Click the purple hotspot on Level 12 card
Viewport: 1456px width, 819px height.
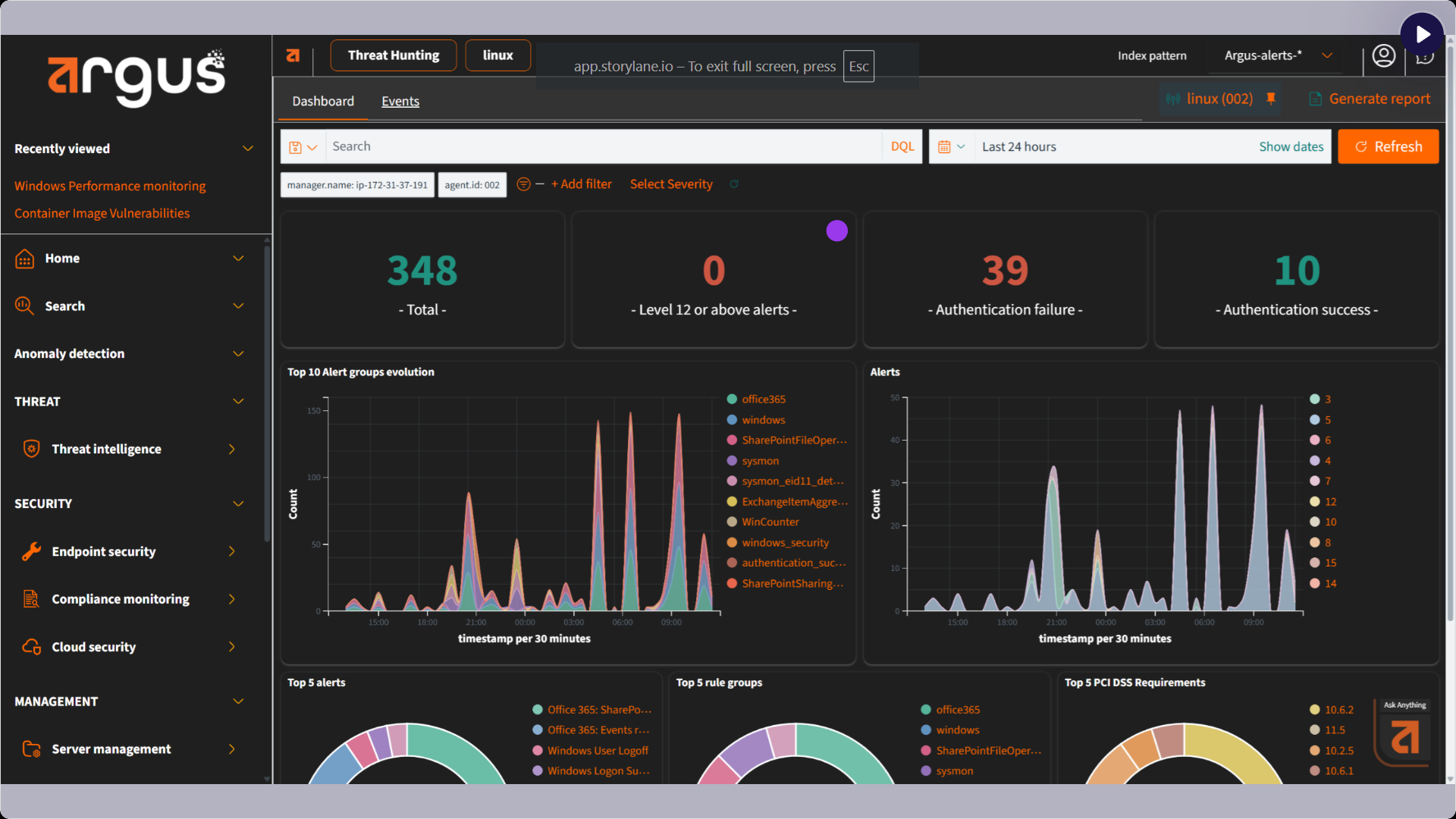[837, 231]
